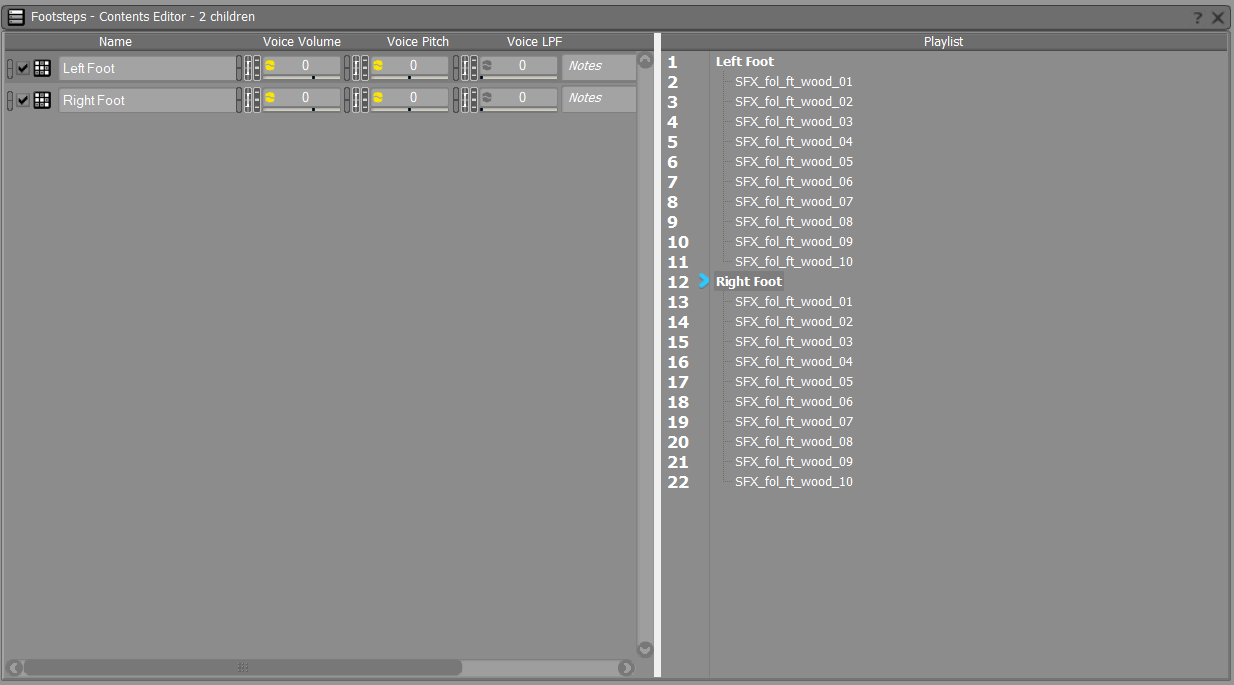Select Left Foot group in Playlist
Viewport: 1234px width, 685px height.
(745, 62)
